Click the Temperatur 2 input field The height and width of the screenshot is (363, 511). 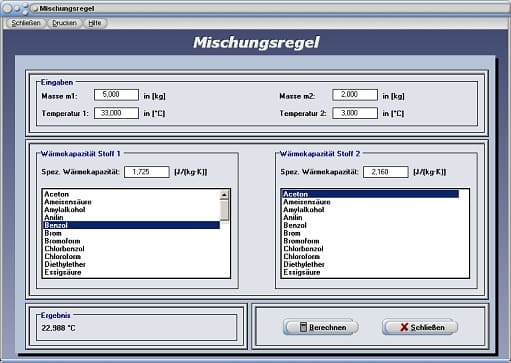tap(355, 113)
